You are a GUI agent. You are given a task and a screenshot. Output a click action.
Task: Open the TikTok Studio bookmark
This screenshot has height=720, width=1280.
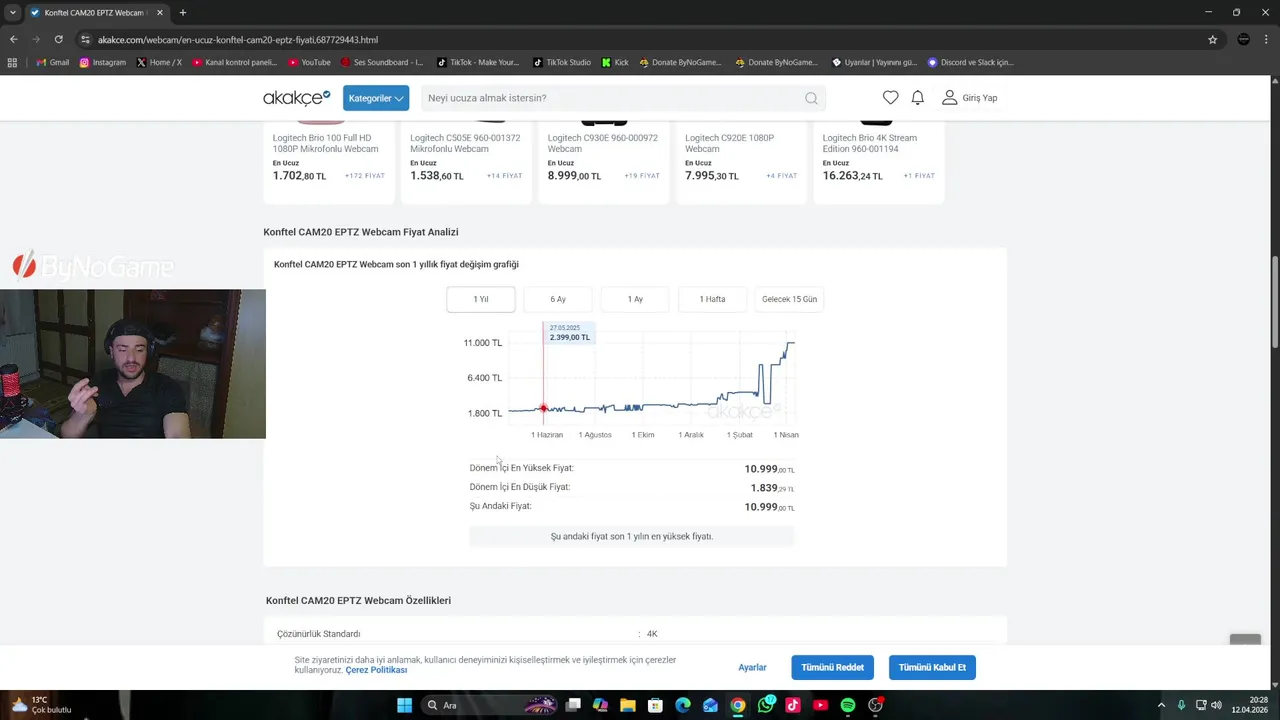click(x=561, y=62)
